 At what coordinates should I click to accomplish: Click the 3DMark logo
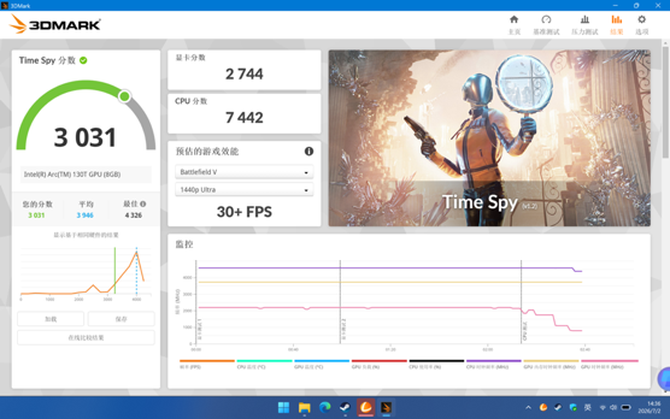[55, 24]
